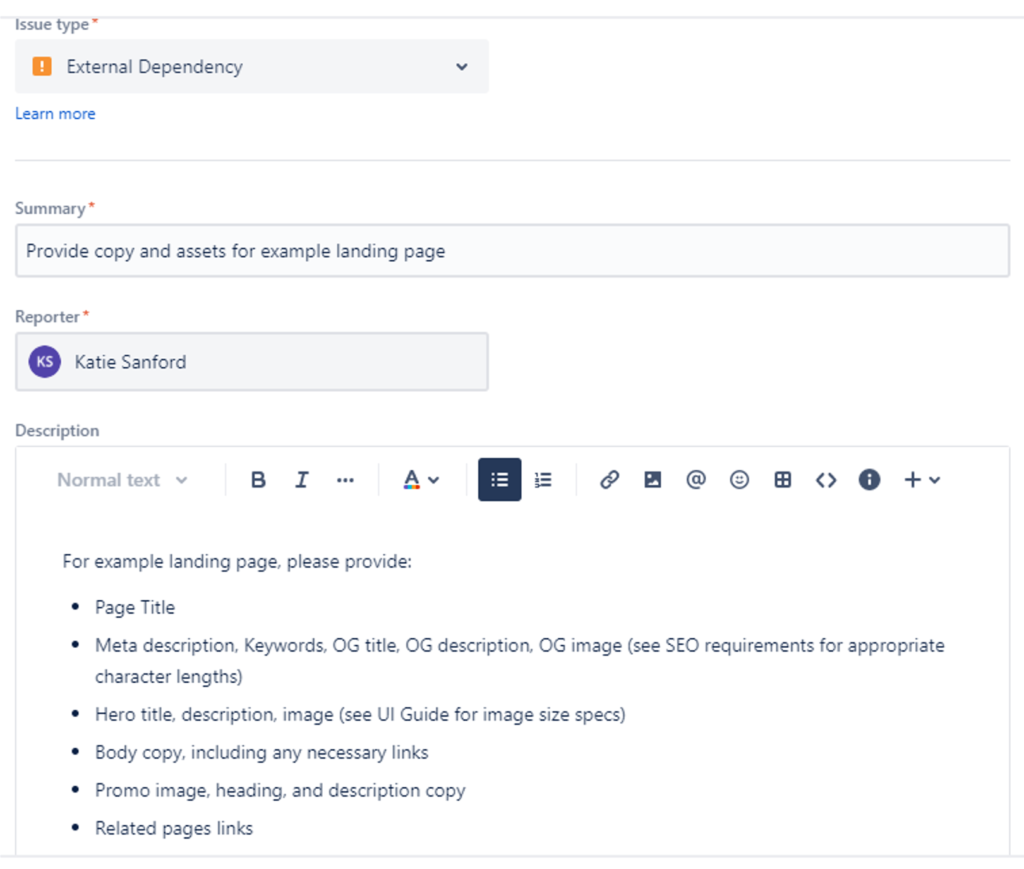Mention a user with the @ icon
This screenshot has height=869, width=1024.
696,479
